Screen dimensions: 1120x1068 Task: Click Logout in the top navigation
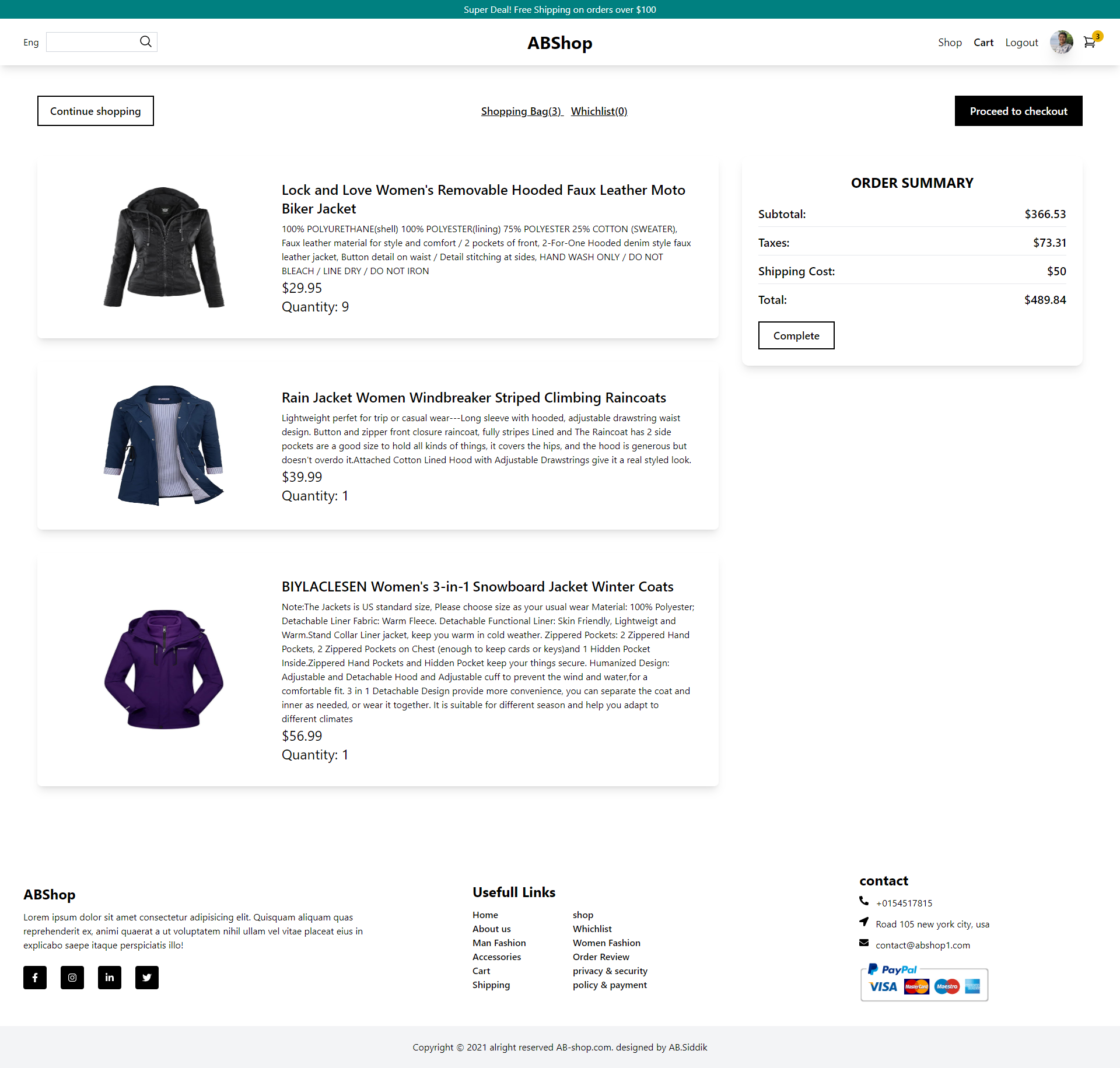pos(1021,42)
